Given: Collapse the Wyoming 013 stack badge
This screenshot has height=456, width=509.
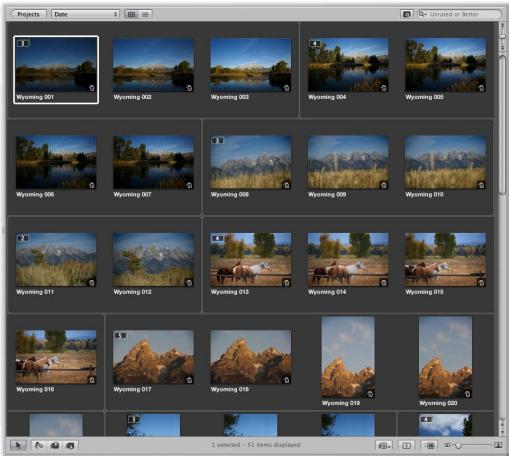Looking at the screenshot, I should point(218,238).
